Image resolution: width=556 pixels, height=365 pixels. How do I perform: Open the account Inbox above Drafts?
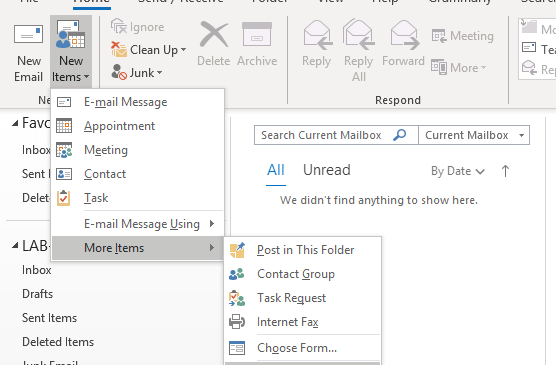37,270
